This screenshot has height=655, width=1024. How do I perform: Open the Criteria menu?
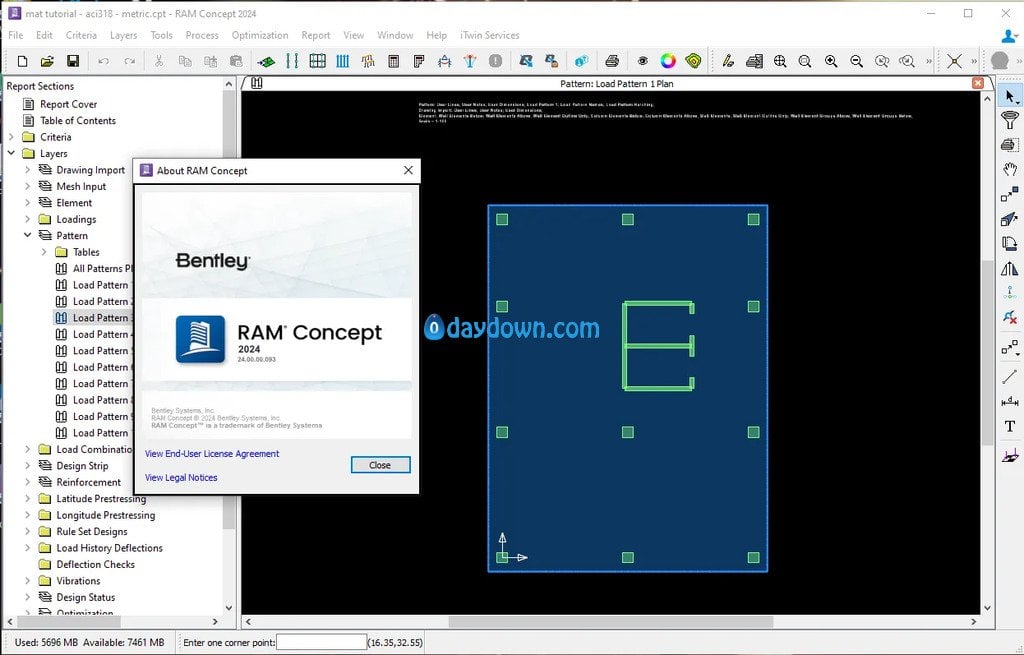81,35
